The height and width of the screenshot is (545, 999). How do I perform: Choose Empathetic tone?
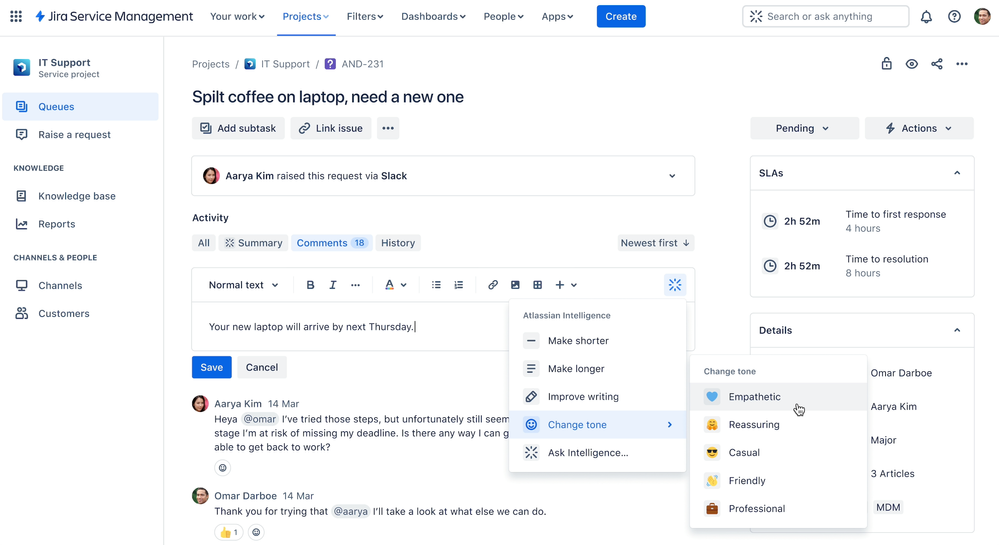778,396
